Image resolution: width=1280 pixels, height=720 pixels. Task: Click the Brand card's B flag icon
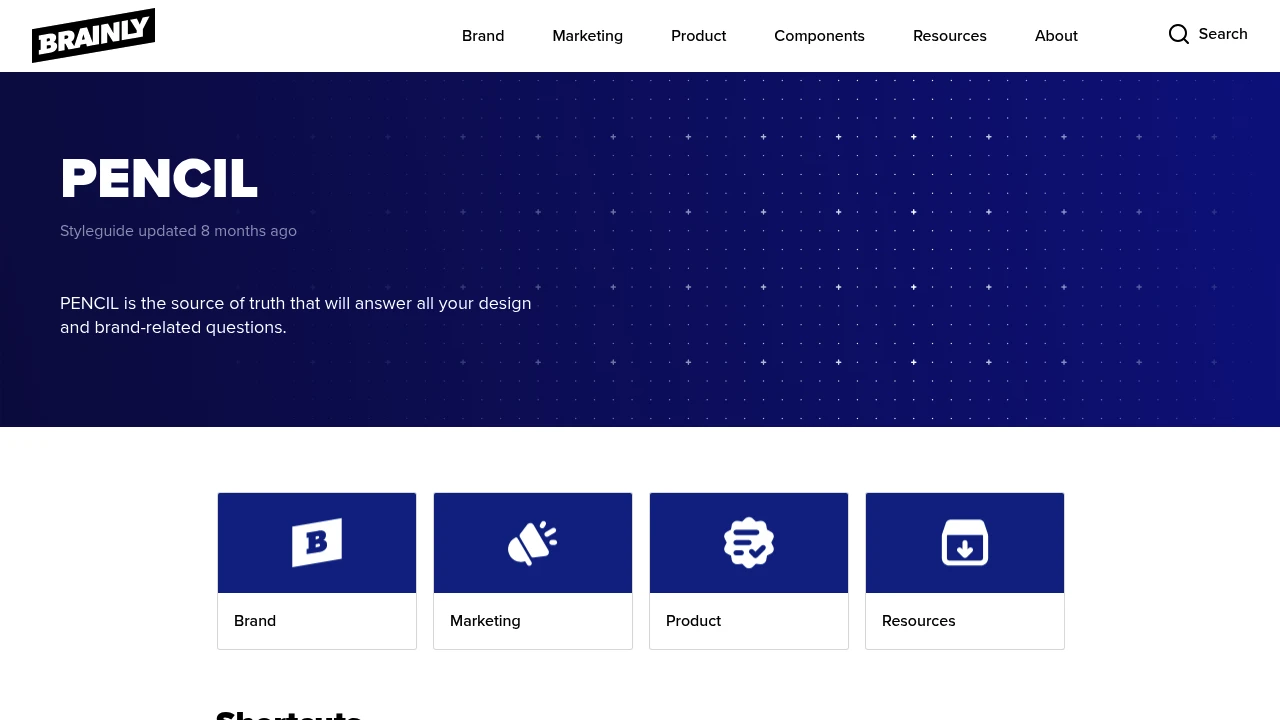[317, 543]
